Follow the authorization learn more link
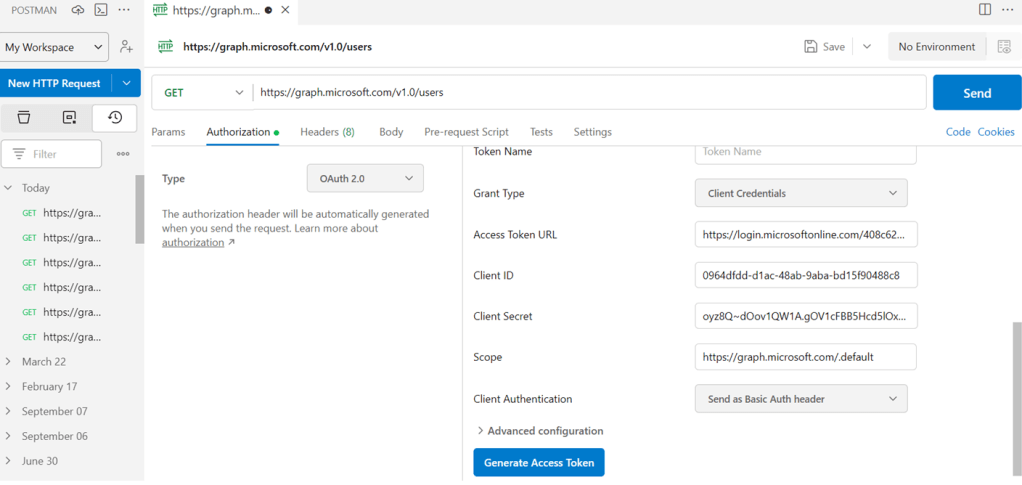Image resolution: width=1022 pixels, height=485 pixels. (193, 242)
